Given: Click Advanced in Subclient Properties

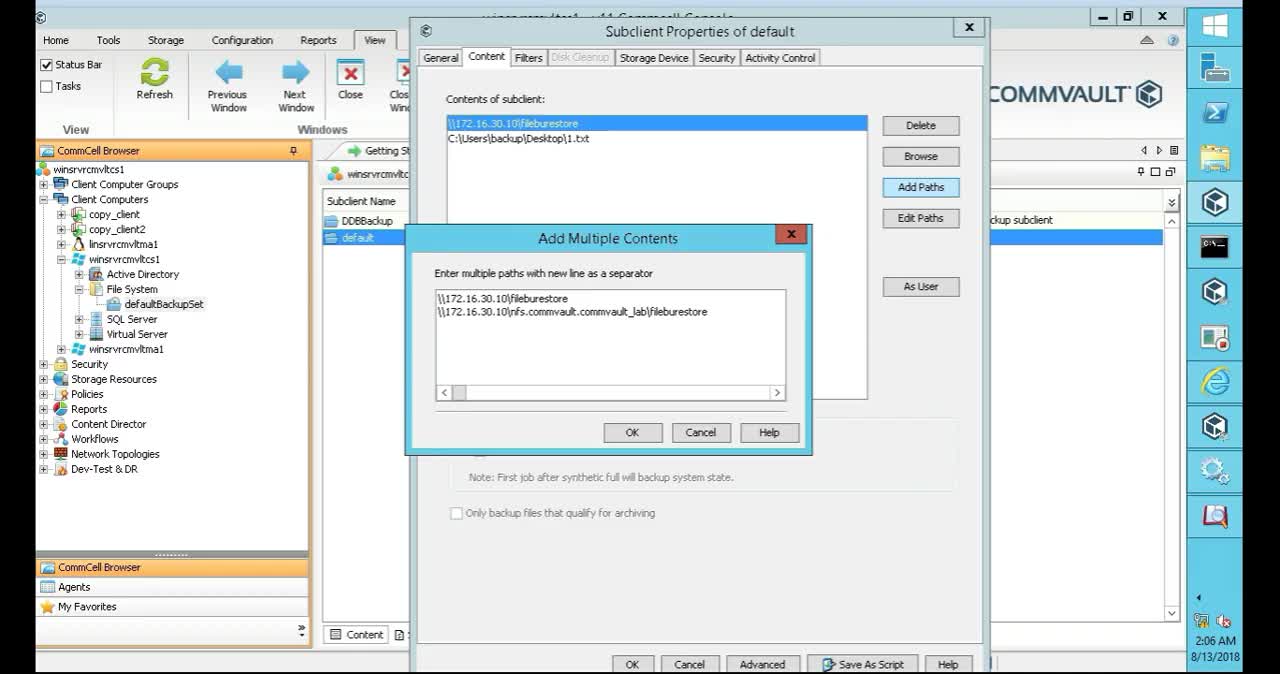Looking at the screenshot, I should click(762, 664).
